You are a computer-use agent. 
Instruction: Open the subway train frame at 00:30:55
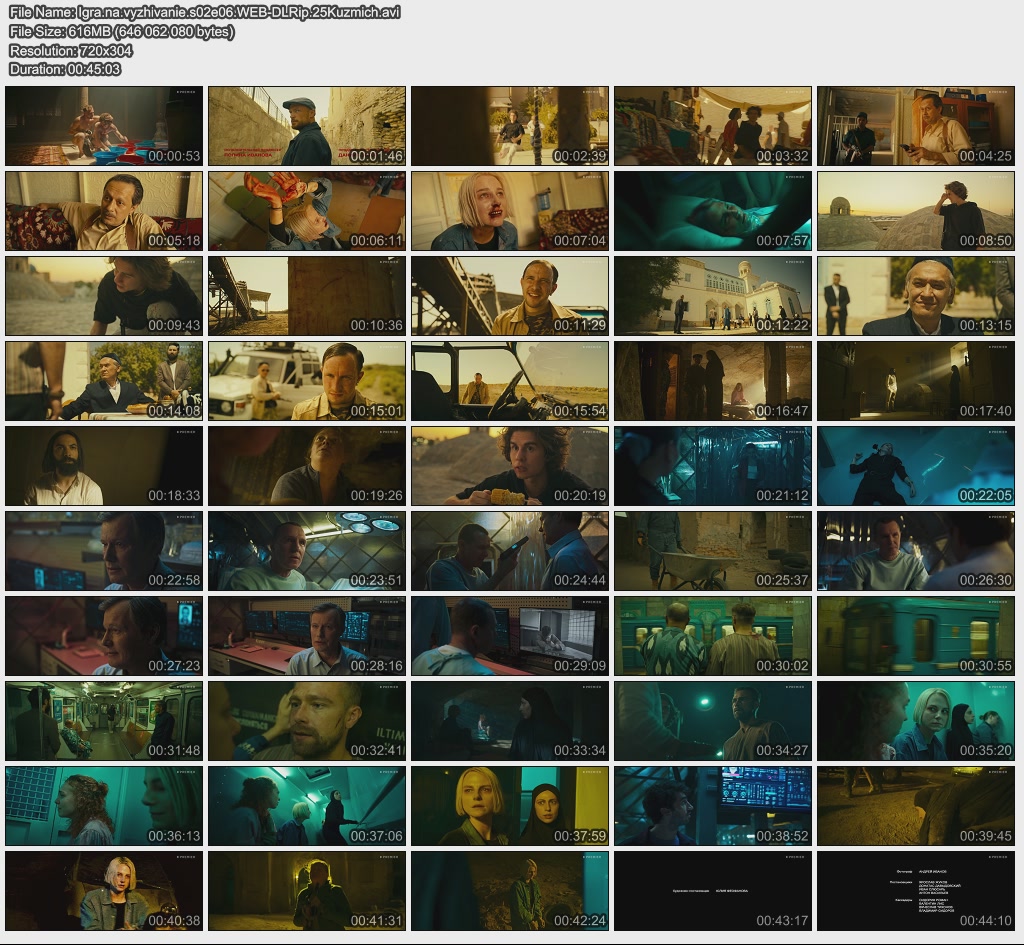tap(915, 636)
